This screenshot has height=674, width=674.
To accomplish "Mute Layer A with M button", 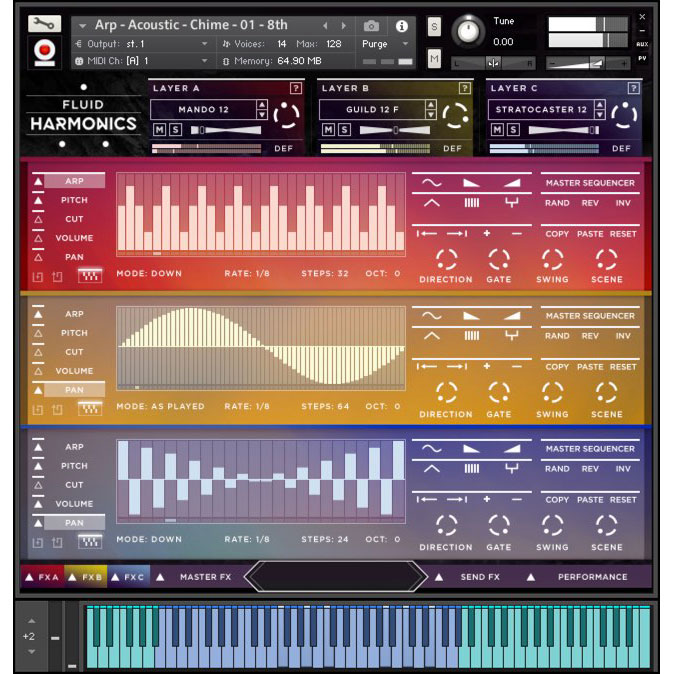I will click(159, 129).
